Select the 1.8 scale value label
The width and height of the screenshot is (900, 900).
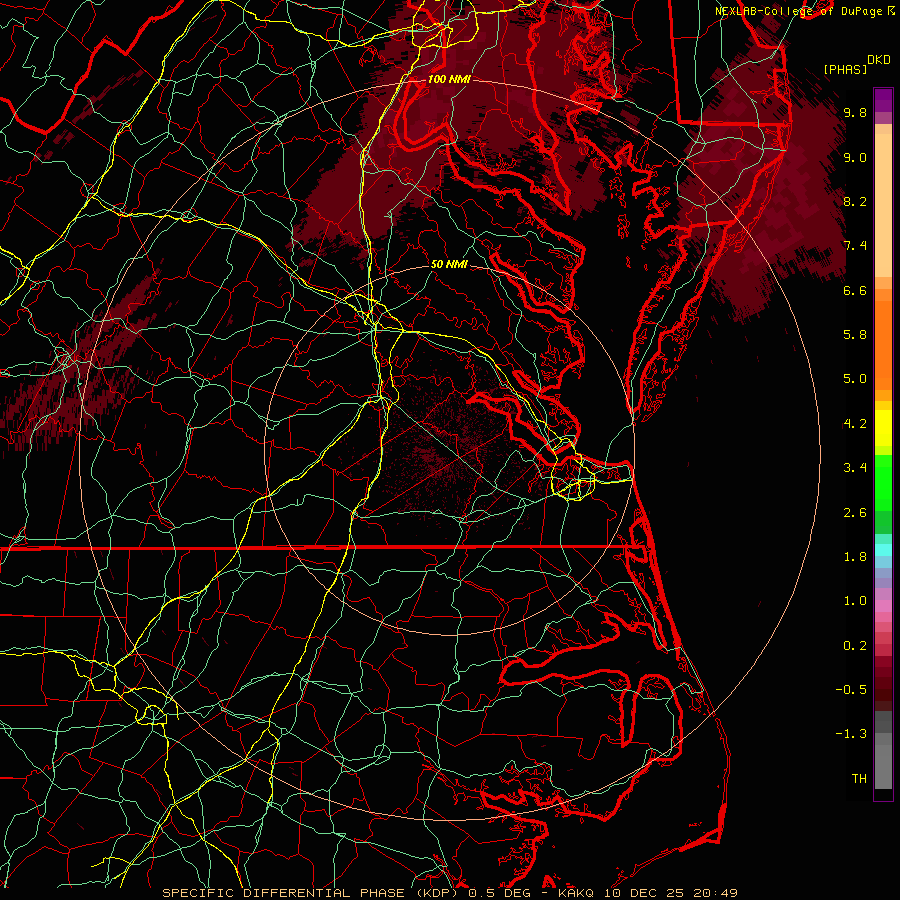coord(855,556)
